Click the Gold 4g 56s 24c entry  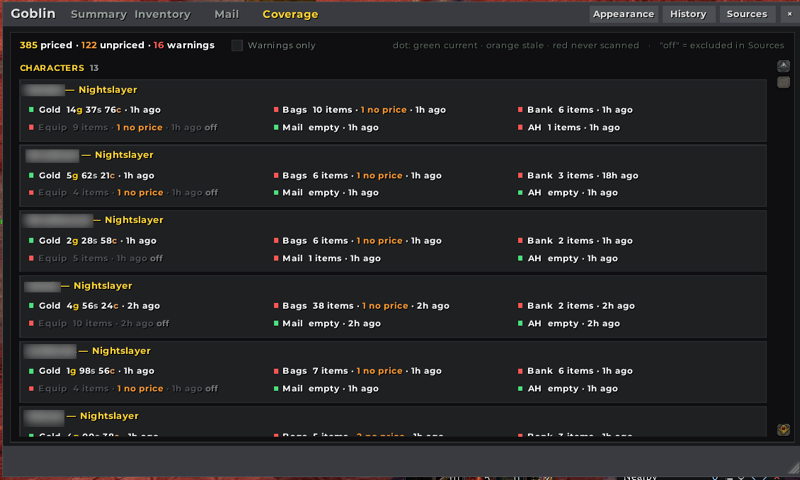coord(94,306)
